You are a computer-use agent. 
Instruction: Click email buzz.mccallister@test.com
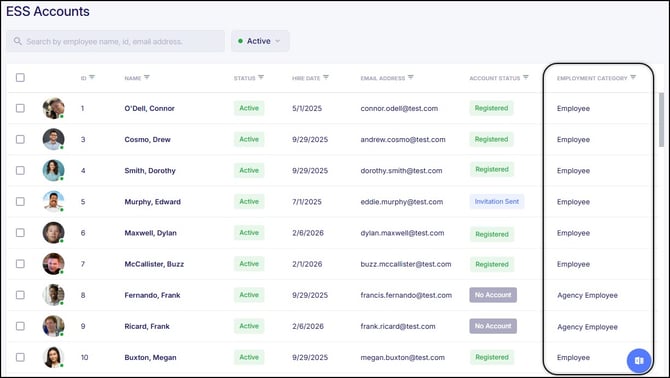tap(406, 264)
